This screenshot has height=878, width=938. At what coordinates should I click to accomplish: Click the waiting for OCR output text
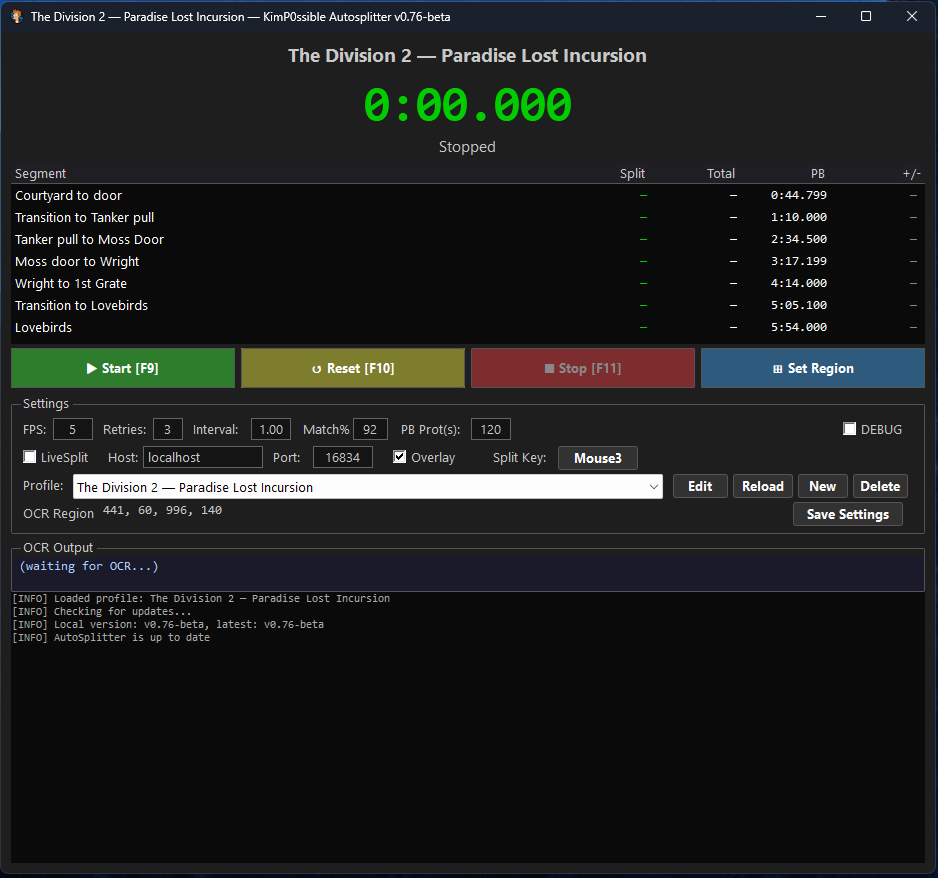pos(89,566)
